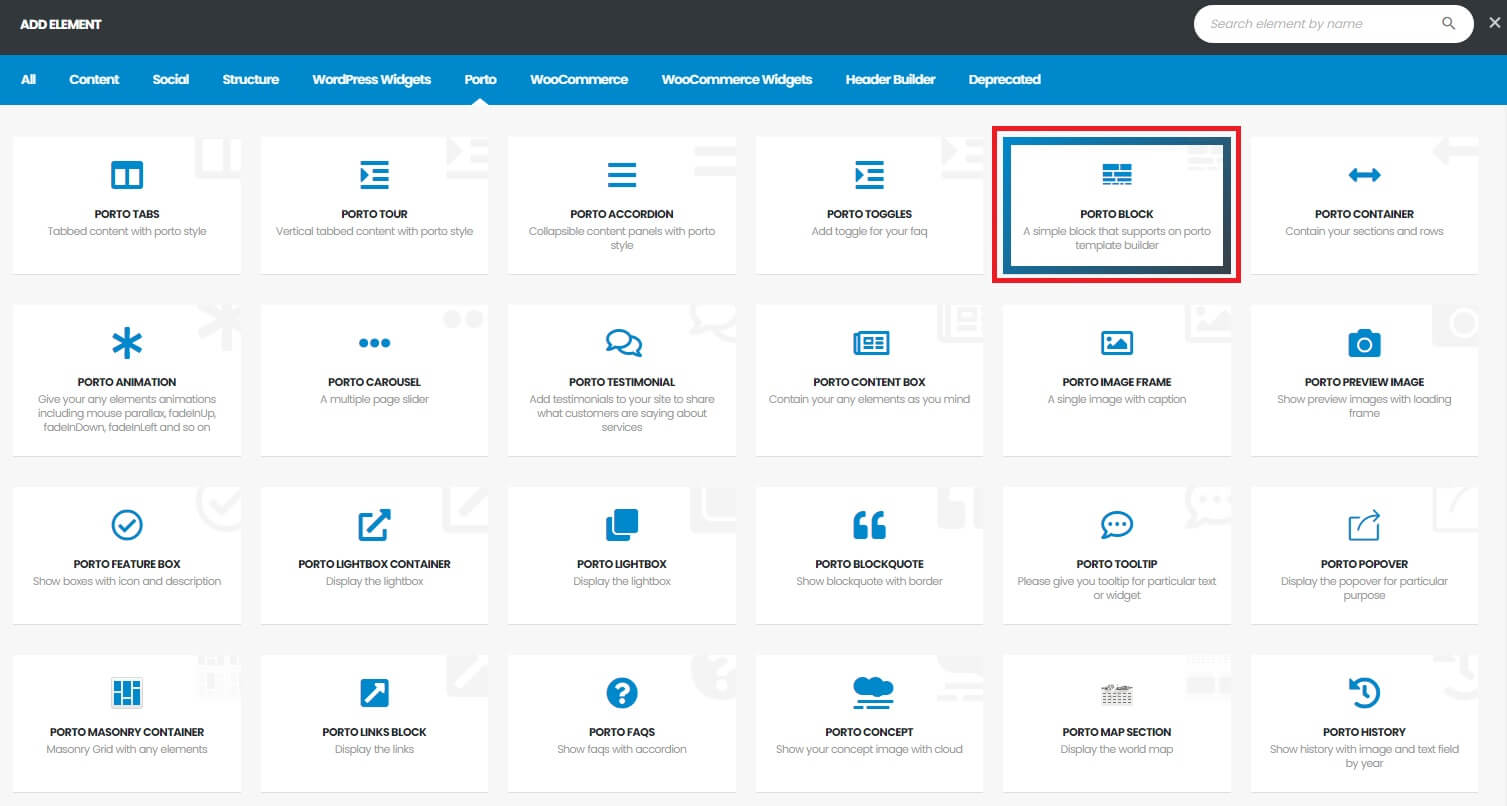The height and width of the screenshot is (806, 1507).
Task: Choose the Porto Animation asterisk icon
Action: [127, 344]
